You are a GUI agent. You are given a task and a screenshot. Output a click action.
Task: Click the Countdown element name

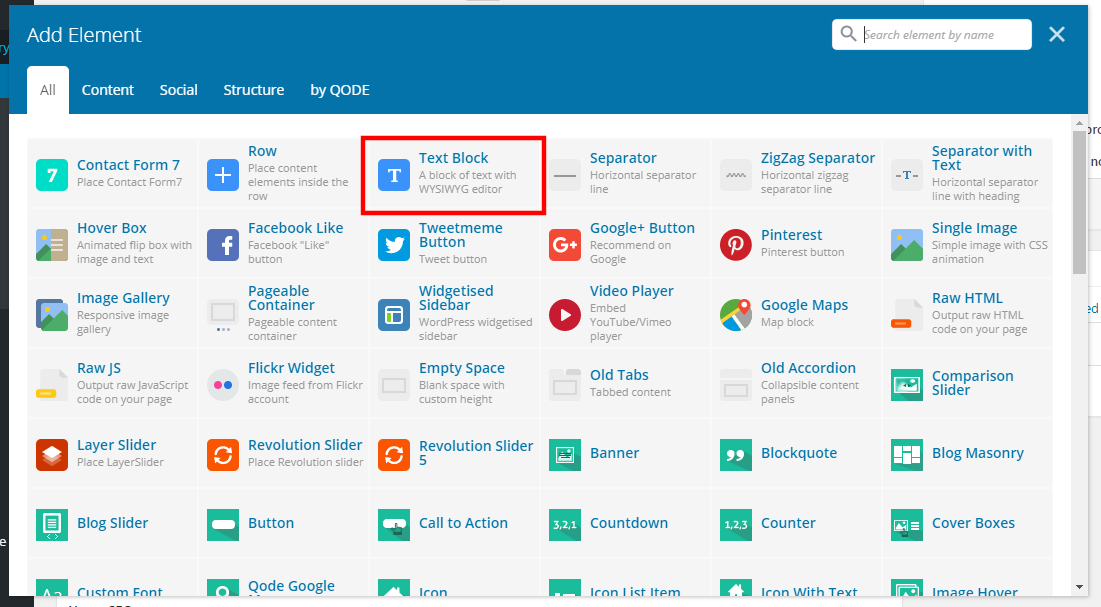click(x=629, y=523)
